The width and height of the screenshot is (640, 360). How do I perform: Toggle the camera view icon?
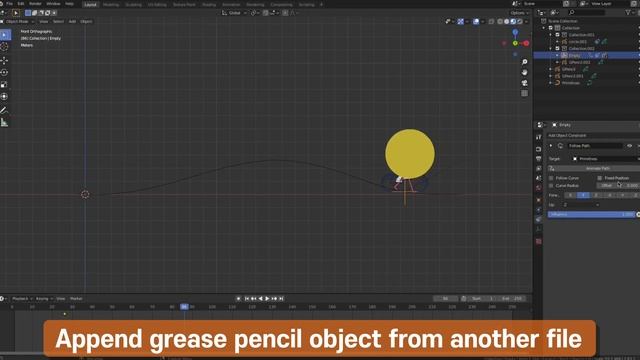click(x=524, y=83)
